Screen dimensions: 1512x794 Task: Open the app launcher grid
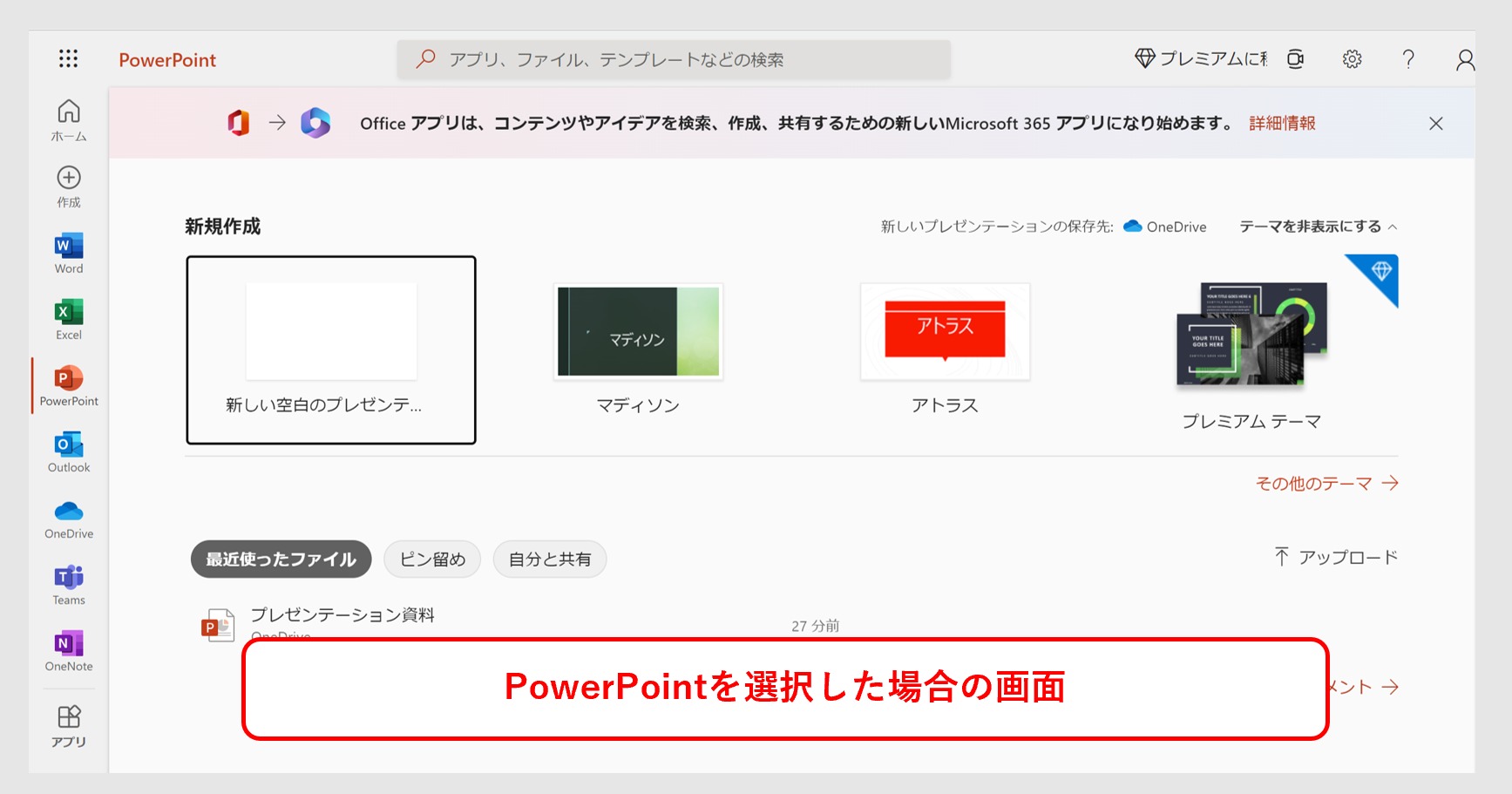[68, 58]
